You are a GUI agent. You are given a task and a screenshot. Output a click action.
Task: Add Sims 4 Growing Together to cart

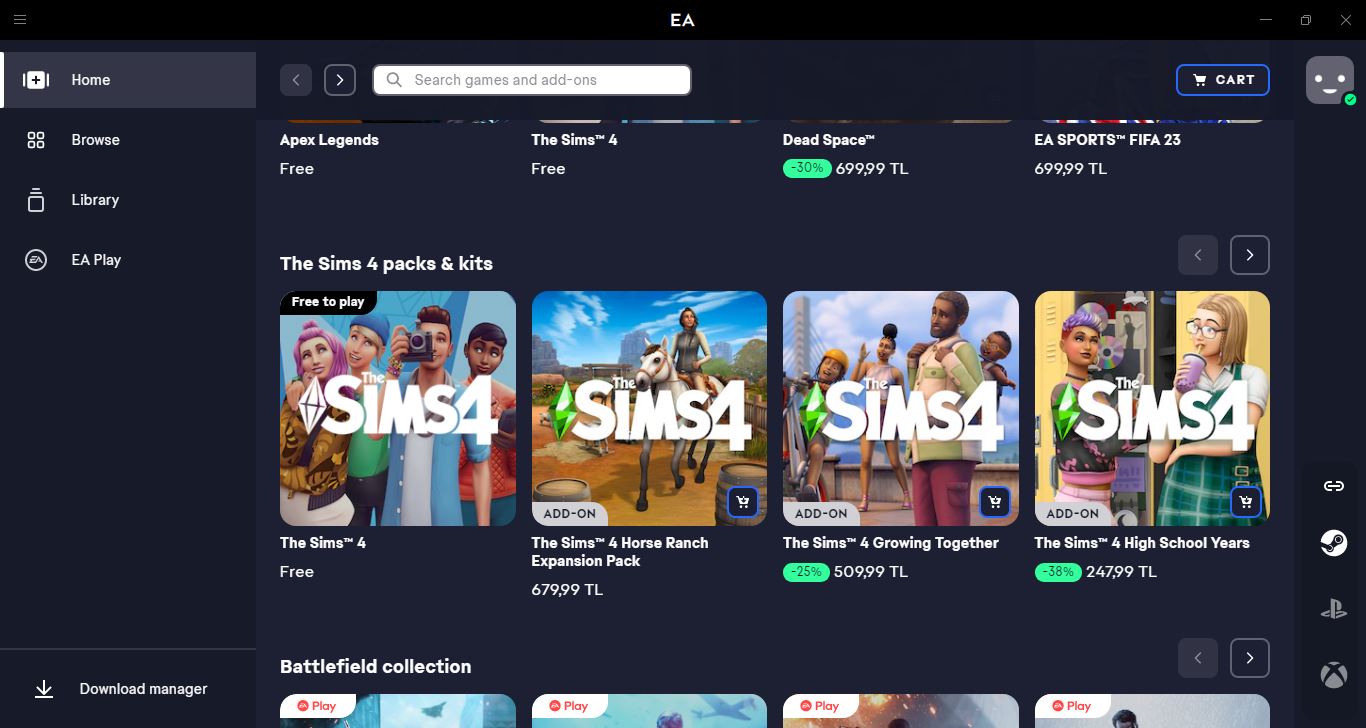pyautogui.click(x=994, y=502)
